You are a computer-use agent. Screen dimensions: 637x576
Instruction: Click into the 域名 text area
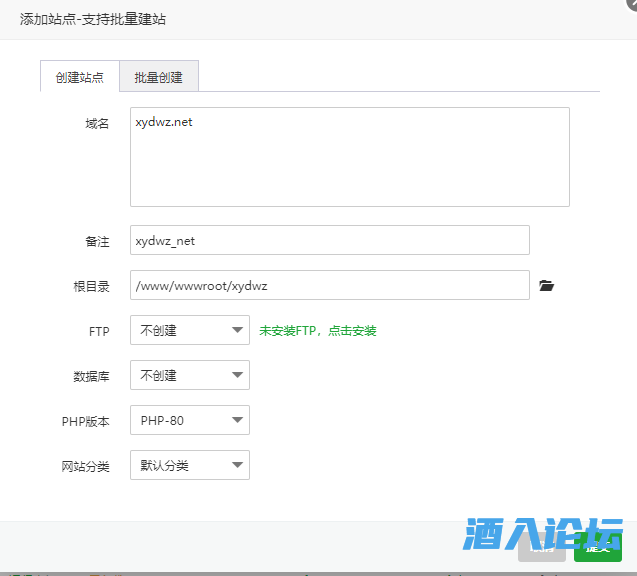tap(349, 157)
